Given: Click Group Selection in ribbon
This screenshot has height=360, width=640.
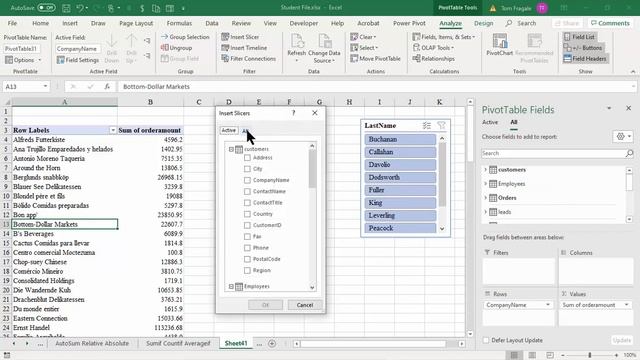Looking at the screenshot, I should click(185, 37).
